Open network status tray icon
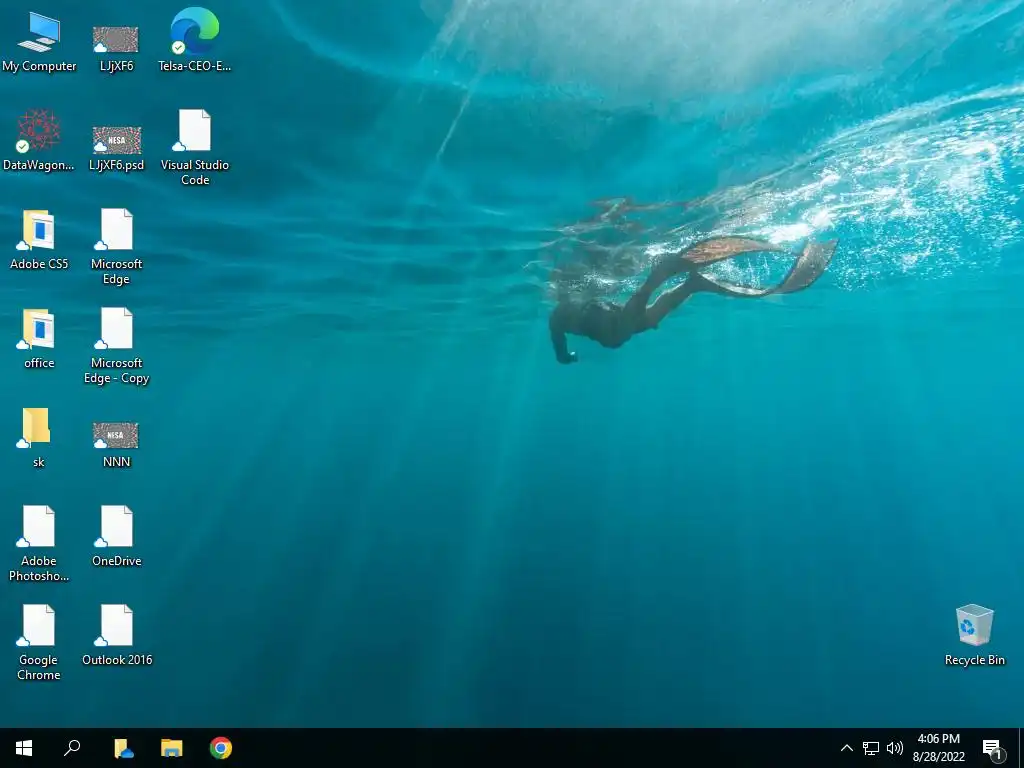 click(871, 748)
